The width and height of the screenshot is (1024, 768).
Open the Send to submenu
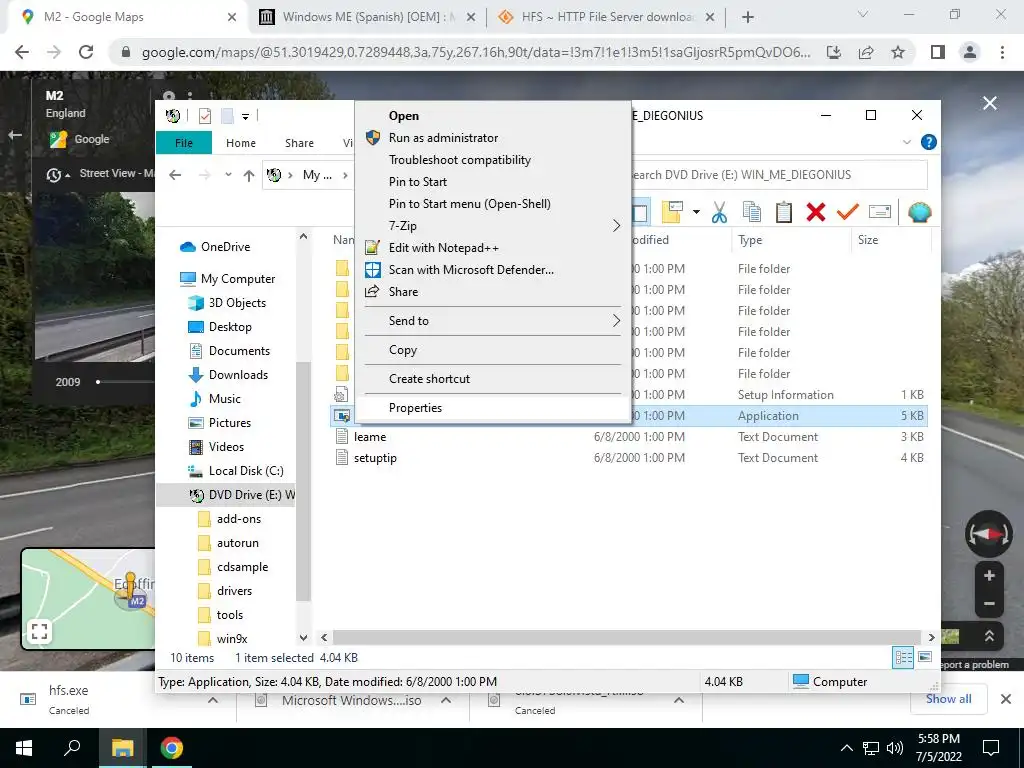(493, 321)
